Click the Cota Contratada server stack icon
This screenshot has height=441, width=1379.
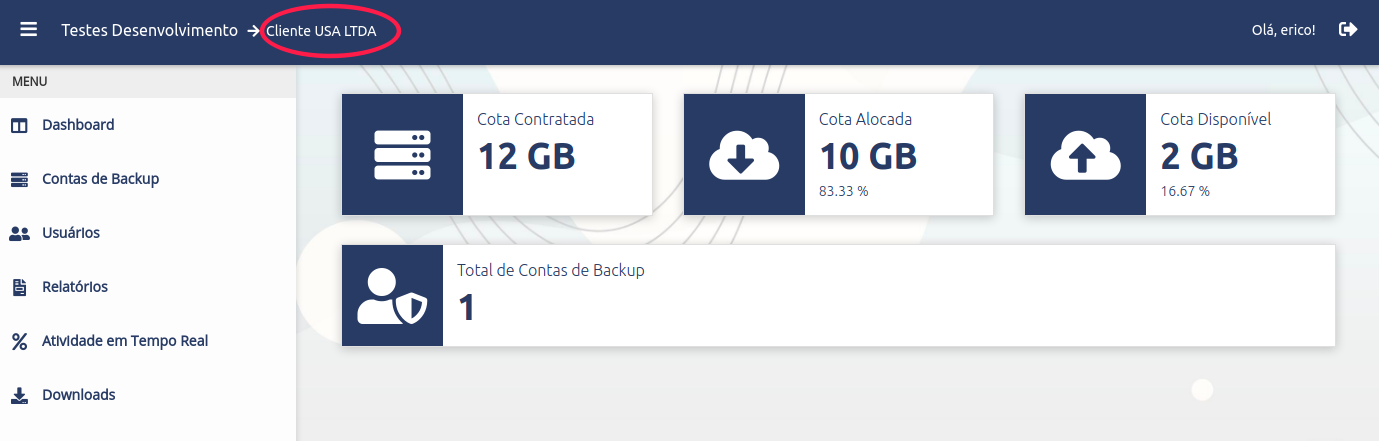click(x=402, y=155)
